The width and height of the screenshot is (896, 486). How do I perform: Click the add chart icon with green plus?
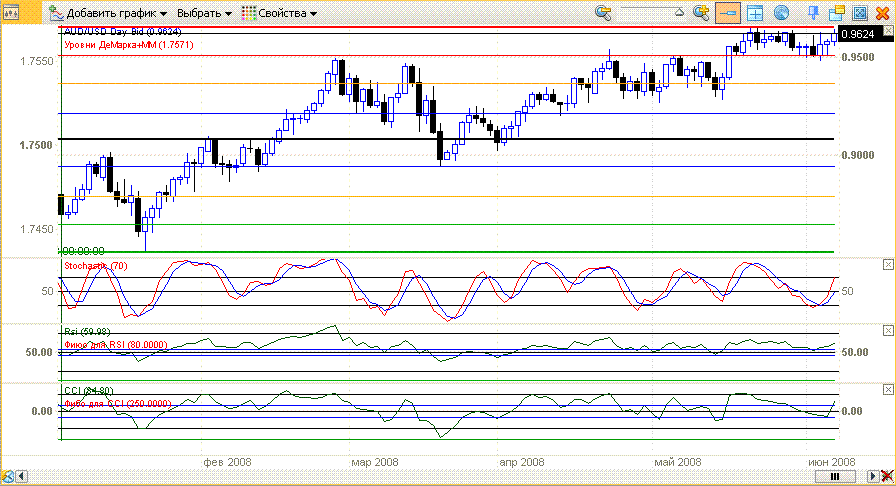pyautogui.click(x=55, y=13)
